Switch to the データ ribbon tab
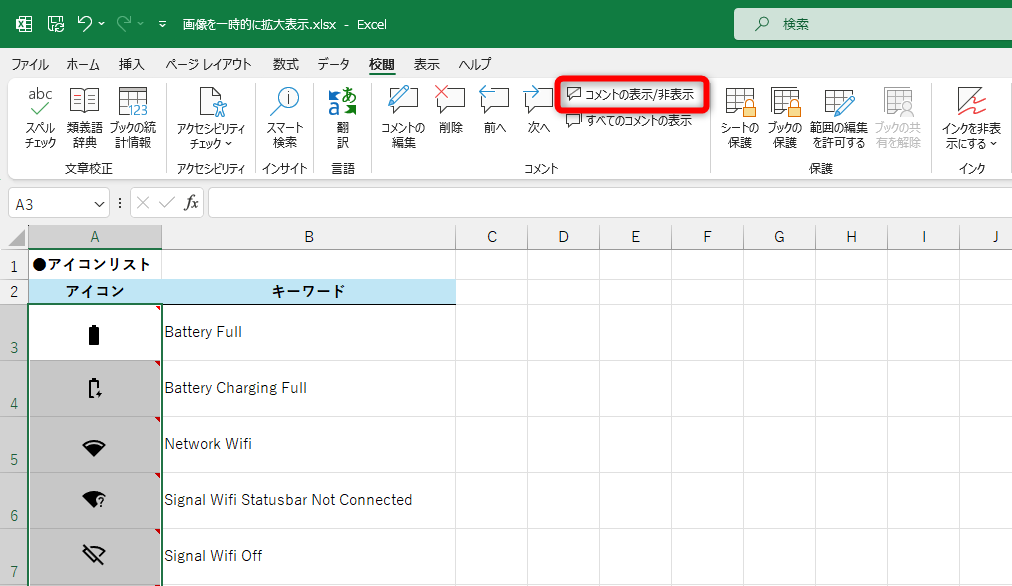 (x=333, y=63)
